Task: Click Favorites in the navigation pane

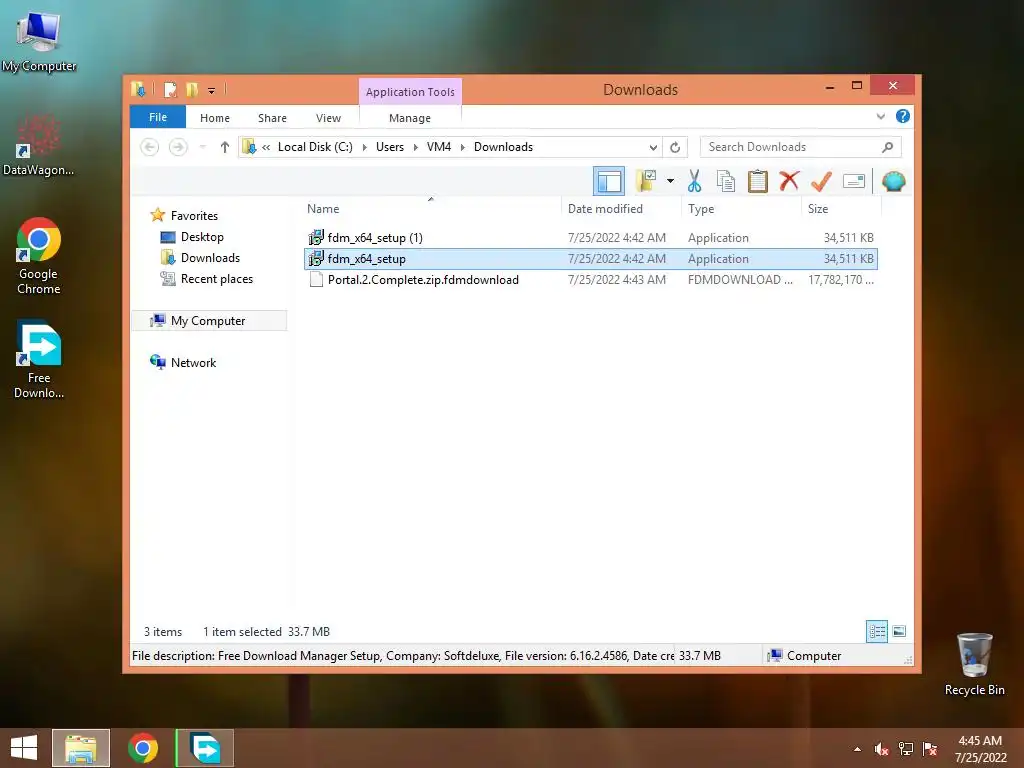Action: pos(194,216)
